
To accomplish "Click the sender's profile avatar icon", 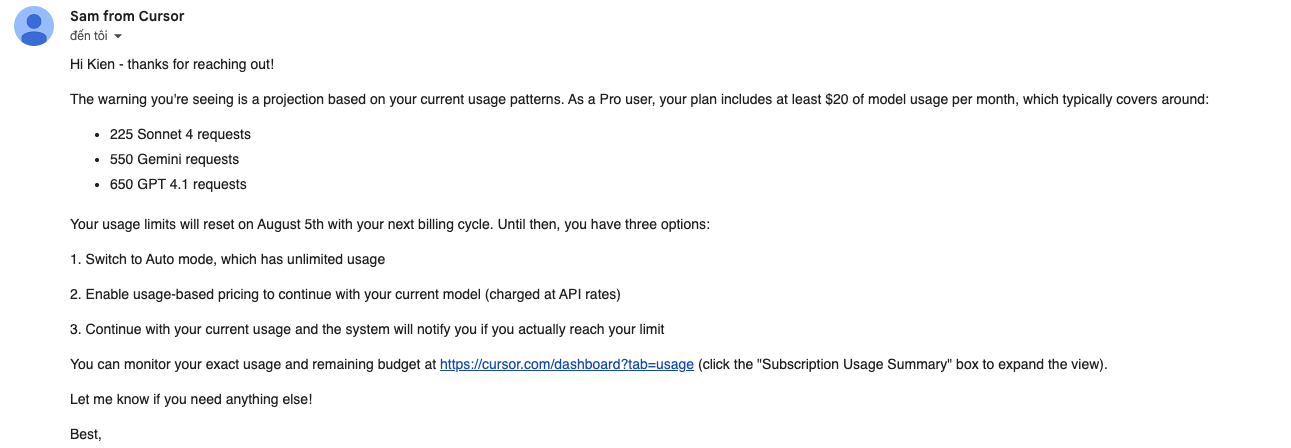I will [34, 26].
